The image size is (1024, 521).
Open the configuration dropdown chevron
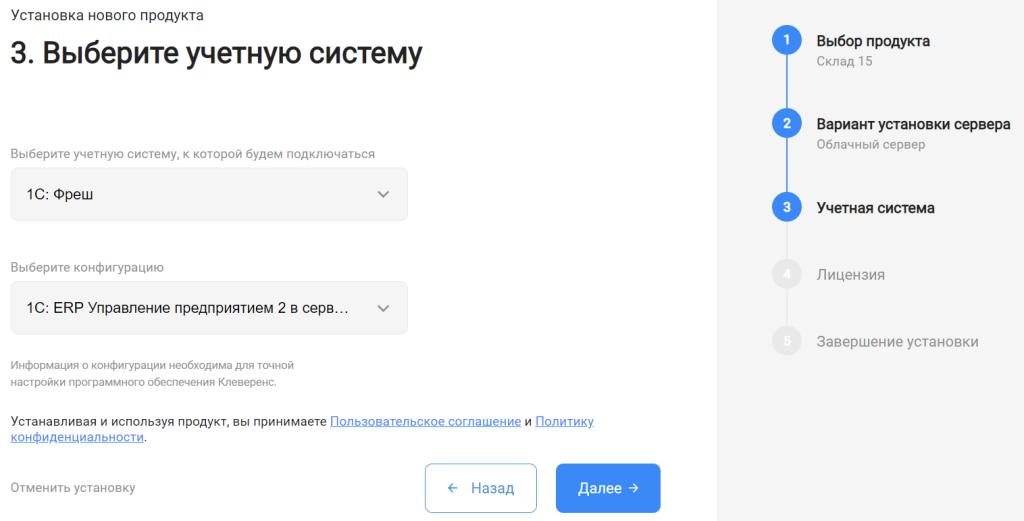tap(383, 308)
